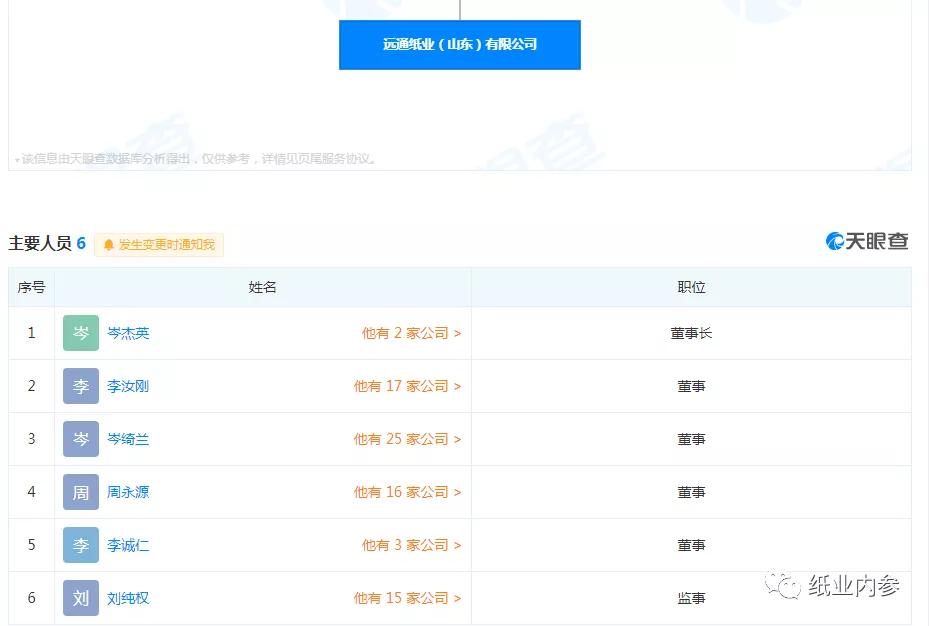
Task: Open the 岑杰英 name link
Action: tap(128, 333)
